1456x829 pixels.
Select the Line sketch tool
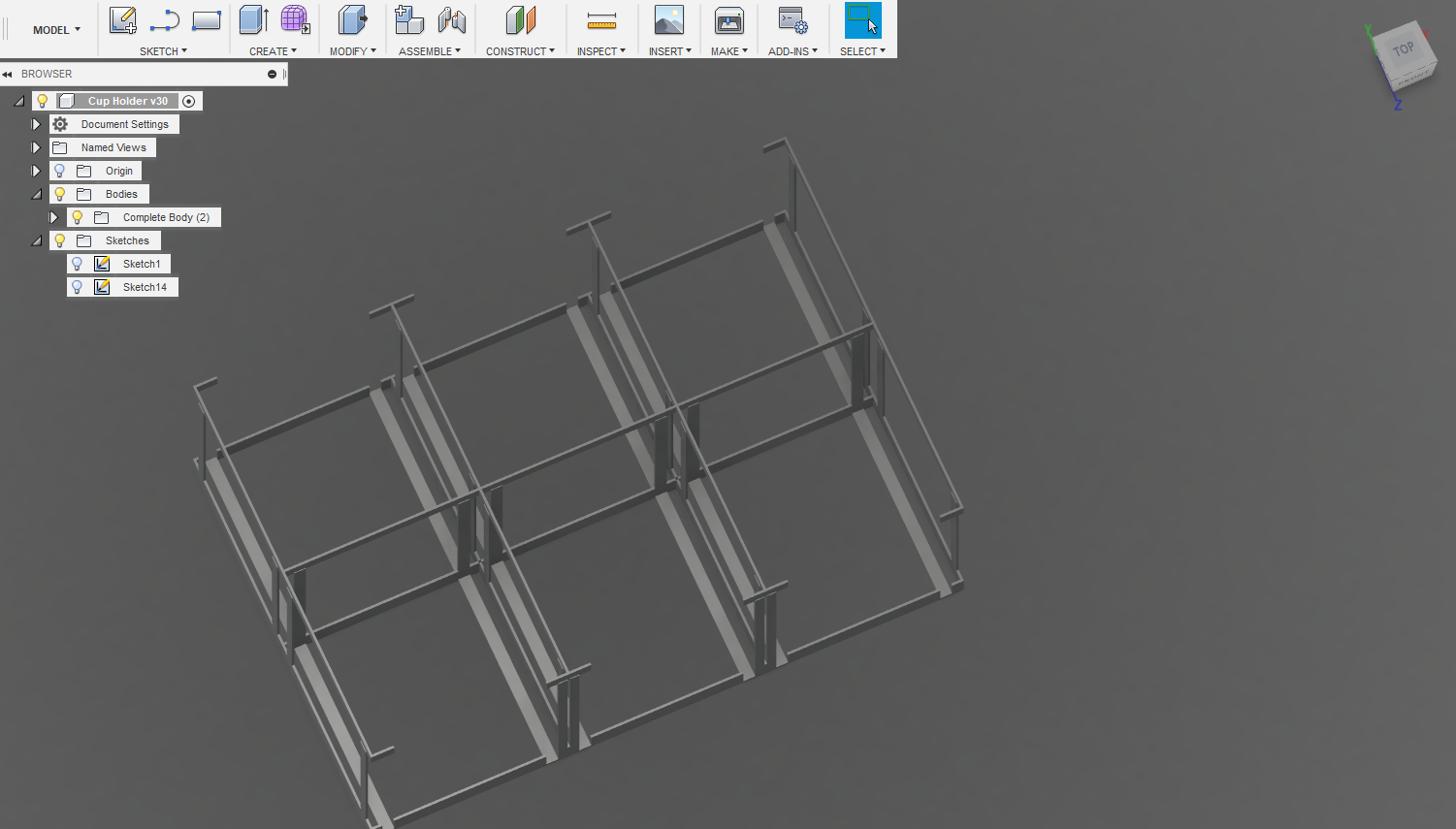pyautogui.click(x=165, y=20)
